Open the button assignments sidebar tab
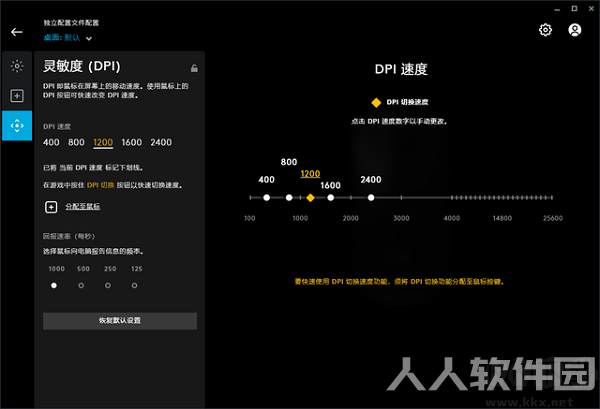The image size is (600, 409). 17,96
